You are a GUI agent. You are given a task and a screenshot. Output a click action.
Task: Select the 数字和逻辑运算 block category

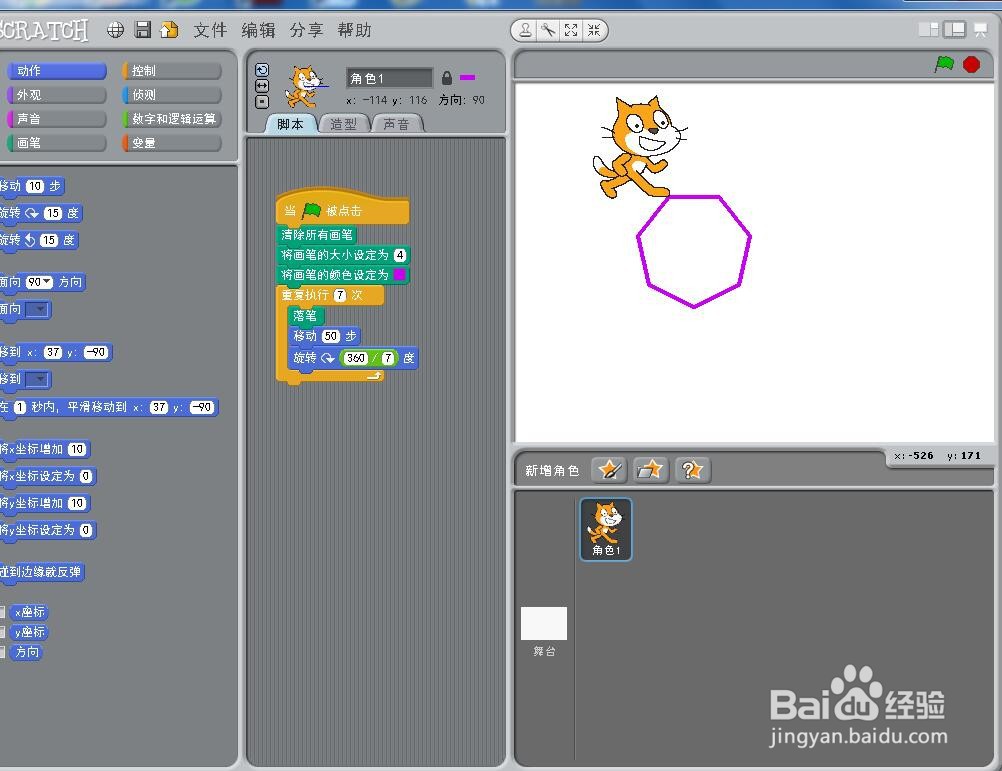[171, 119]
